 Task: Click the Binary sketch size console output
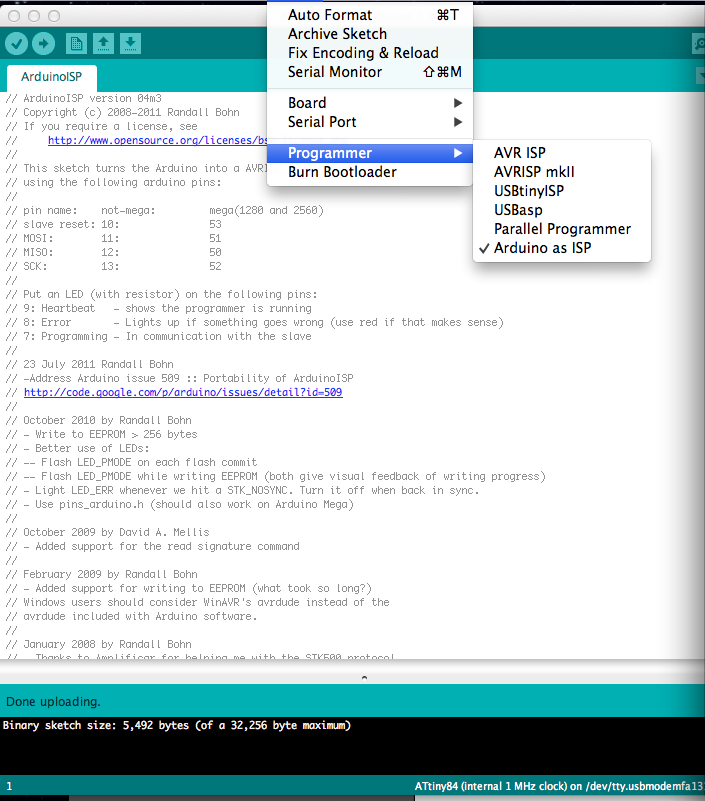(x=177, y=725)
